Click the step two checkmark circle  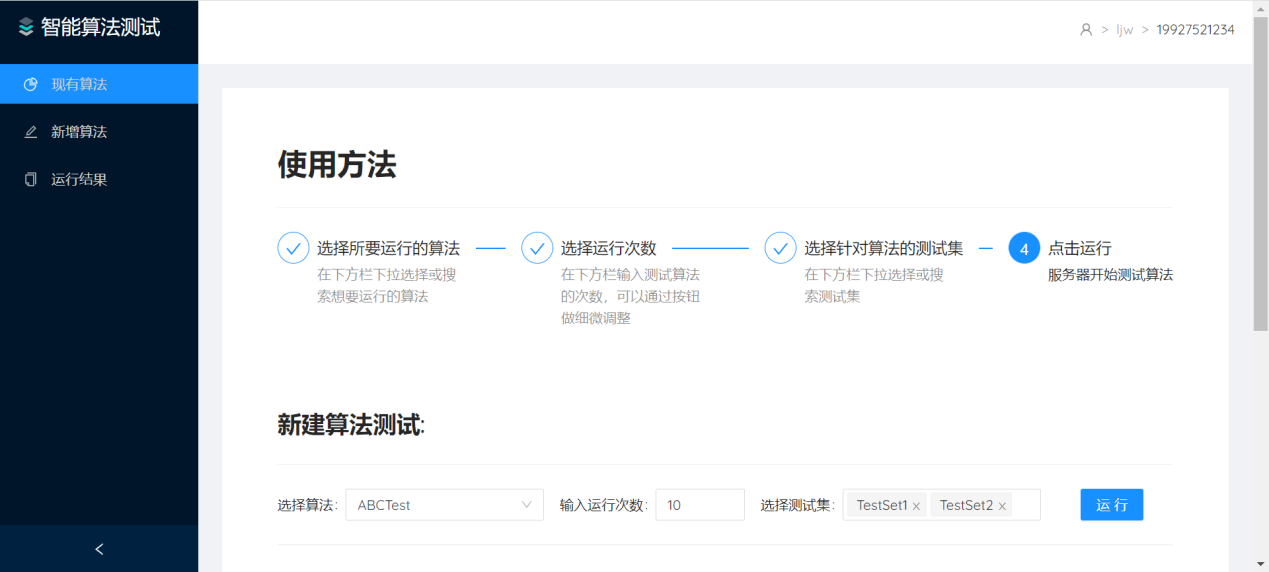(x=537, y=248)
